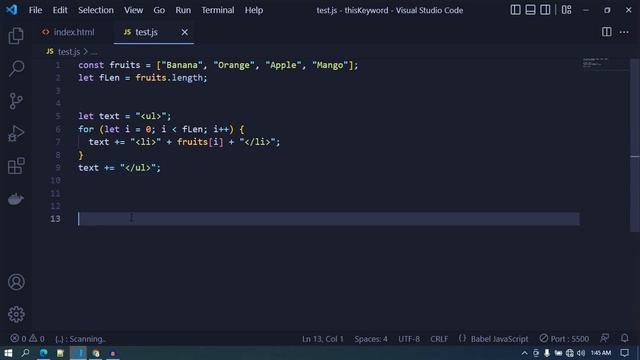This screenshot has height=360, width=640.
Task: Open the Docker view in activity bar
Action: 16,199
